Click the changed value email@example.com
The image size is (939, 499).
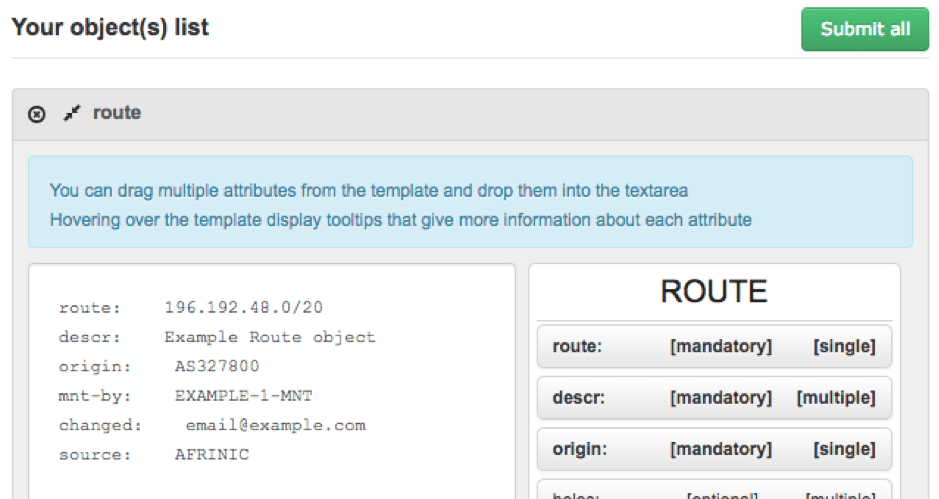275,425
